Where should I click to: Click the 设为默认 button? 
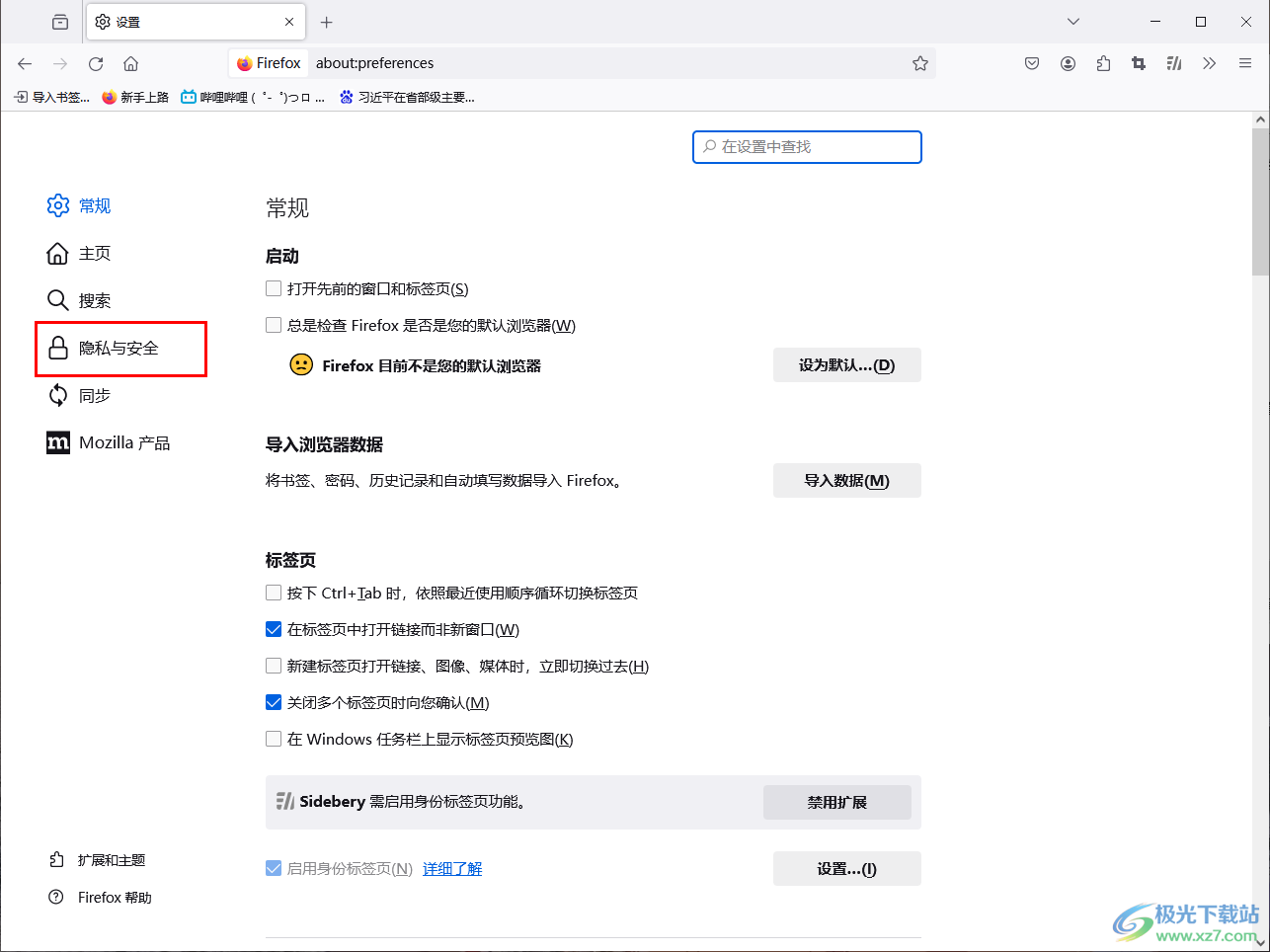[x=847, y=365]
